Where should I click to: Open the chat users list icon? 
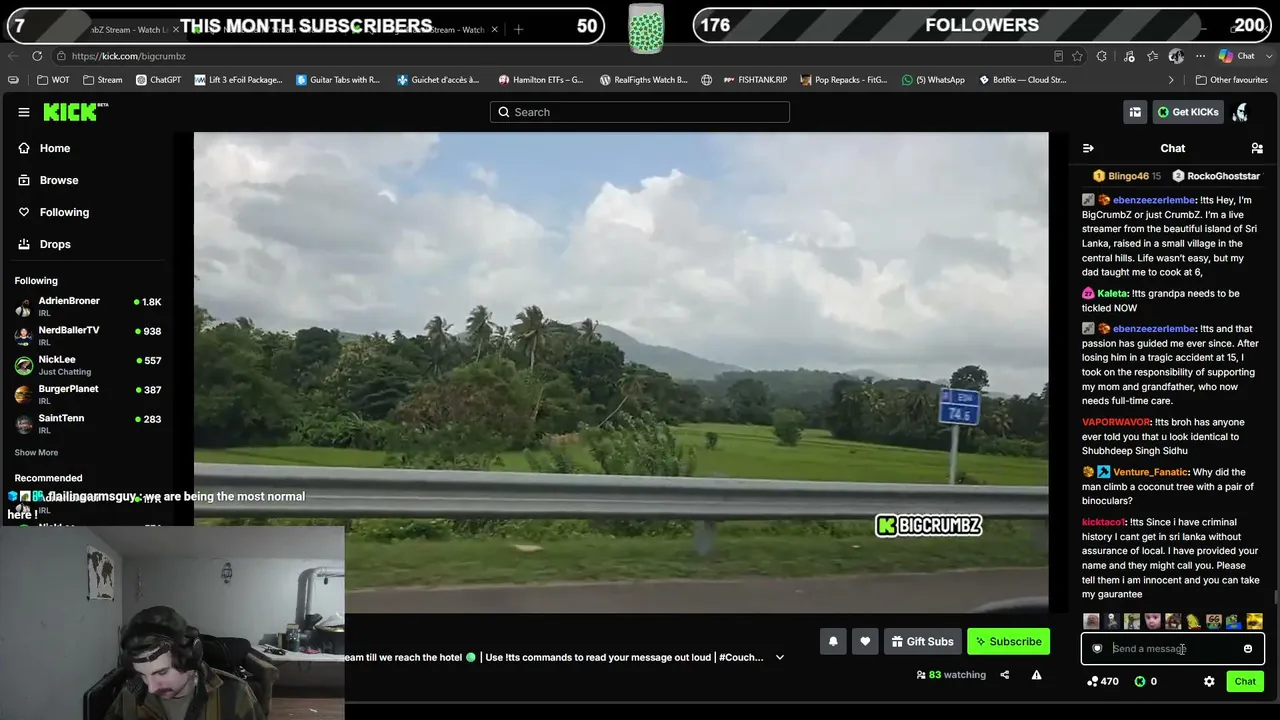pyautogui.click(x=1257, y=148)
